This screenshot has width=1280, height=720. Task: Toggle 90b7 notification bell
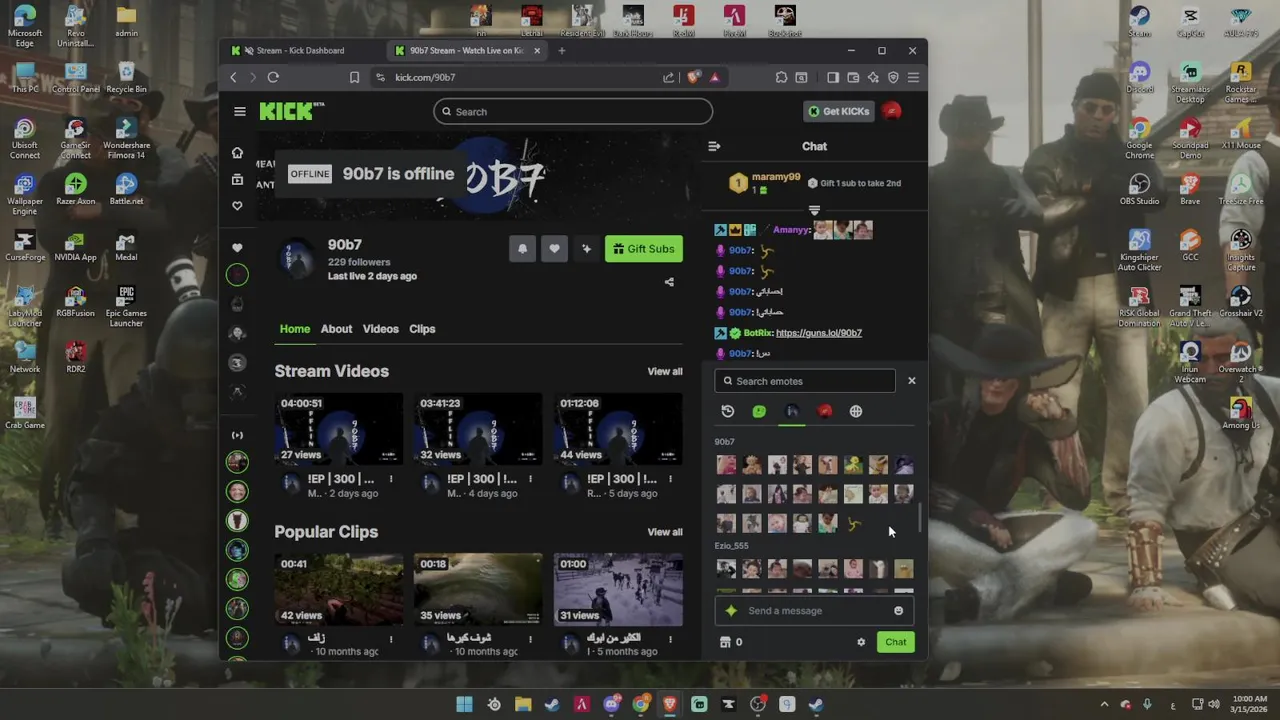[x=522, y=249]
